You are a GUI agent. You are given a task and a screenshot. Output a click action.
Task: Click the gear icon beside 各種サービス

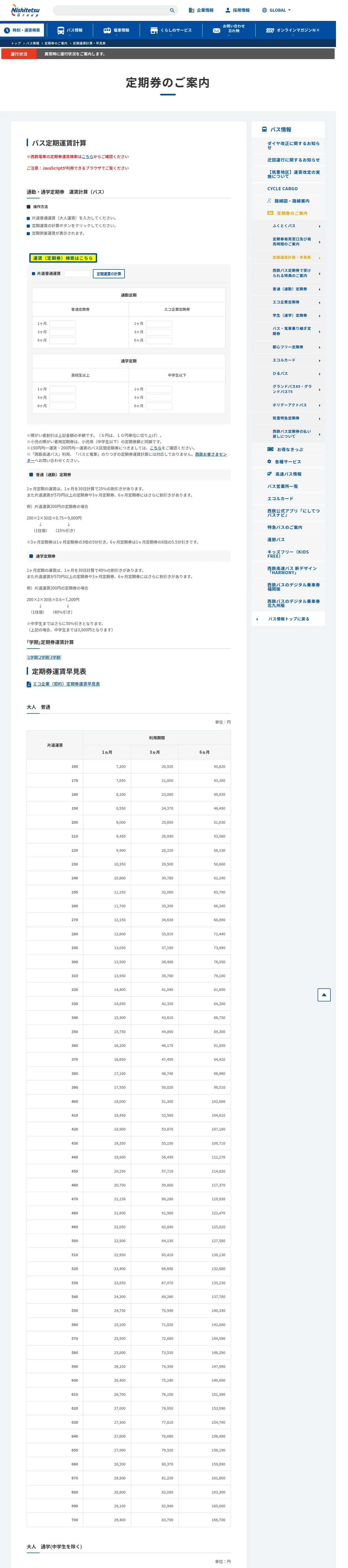coord(270,462)
